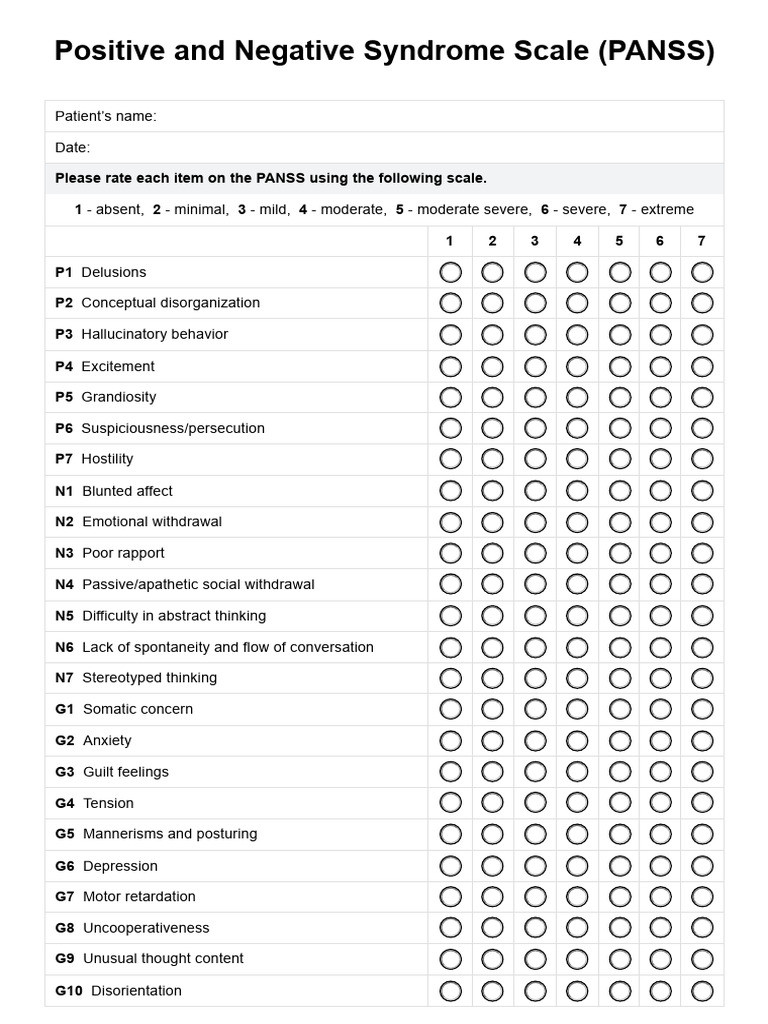Viewport: 768px width, 1024px height.
Task: Choose rating 2 for P4 Excitement
Action: pos(493,366)
